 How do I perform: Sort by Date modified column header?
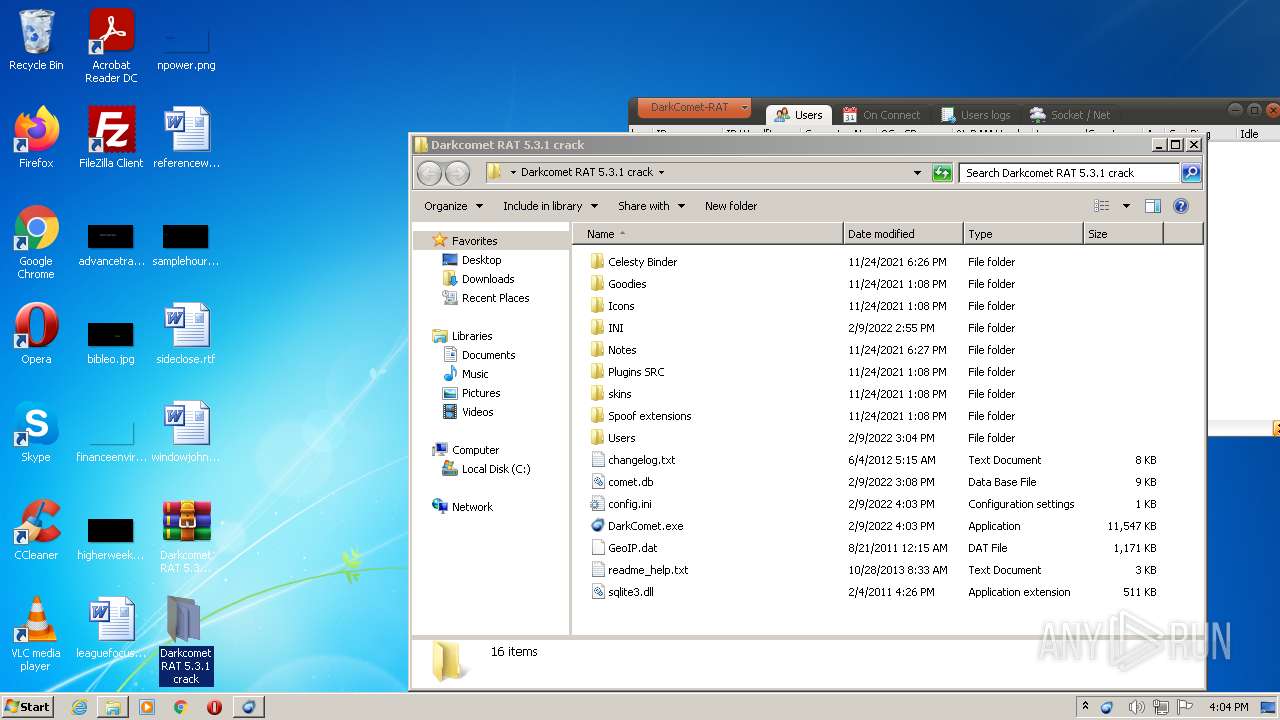click(903, 234)
